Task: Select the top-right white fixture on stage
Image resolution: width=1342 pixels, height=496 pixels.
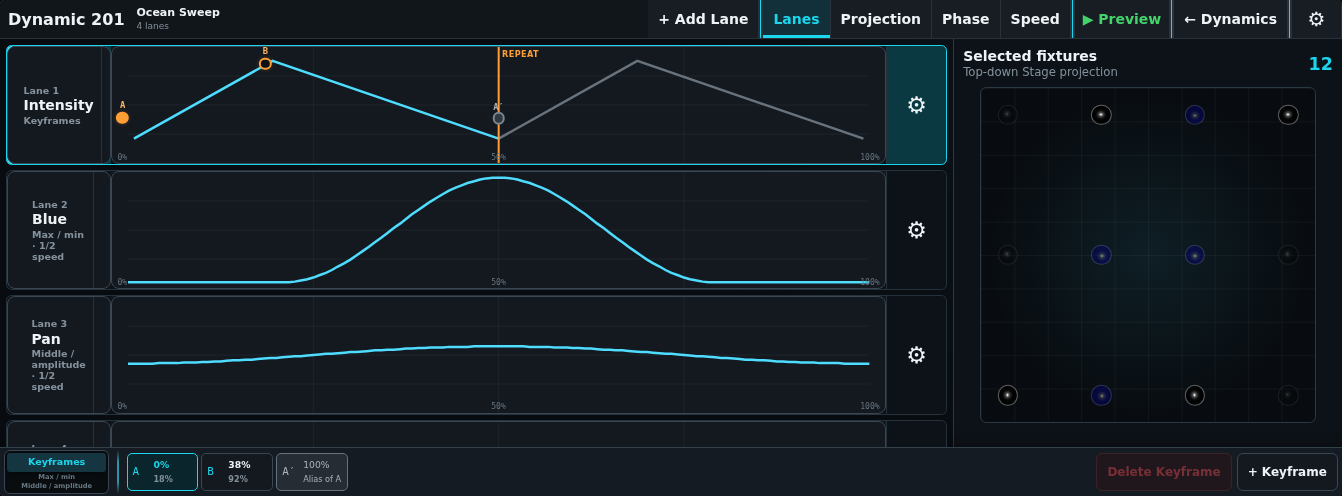Action: tap(1288, 115)
